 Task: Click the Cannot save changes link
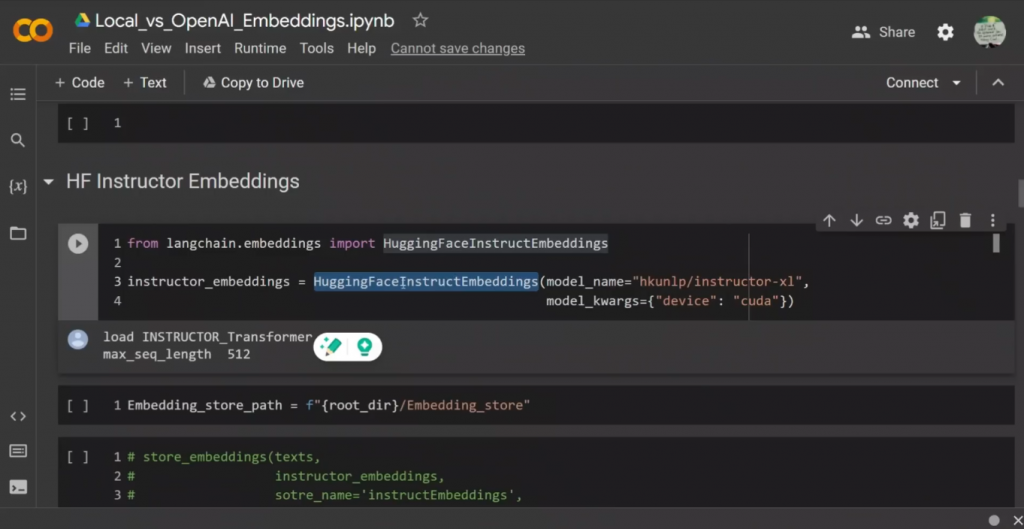[457, 48]
